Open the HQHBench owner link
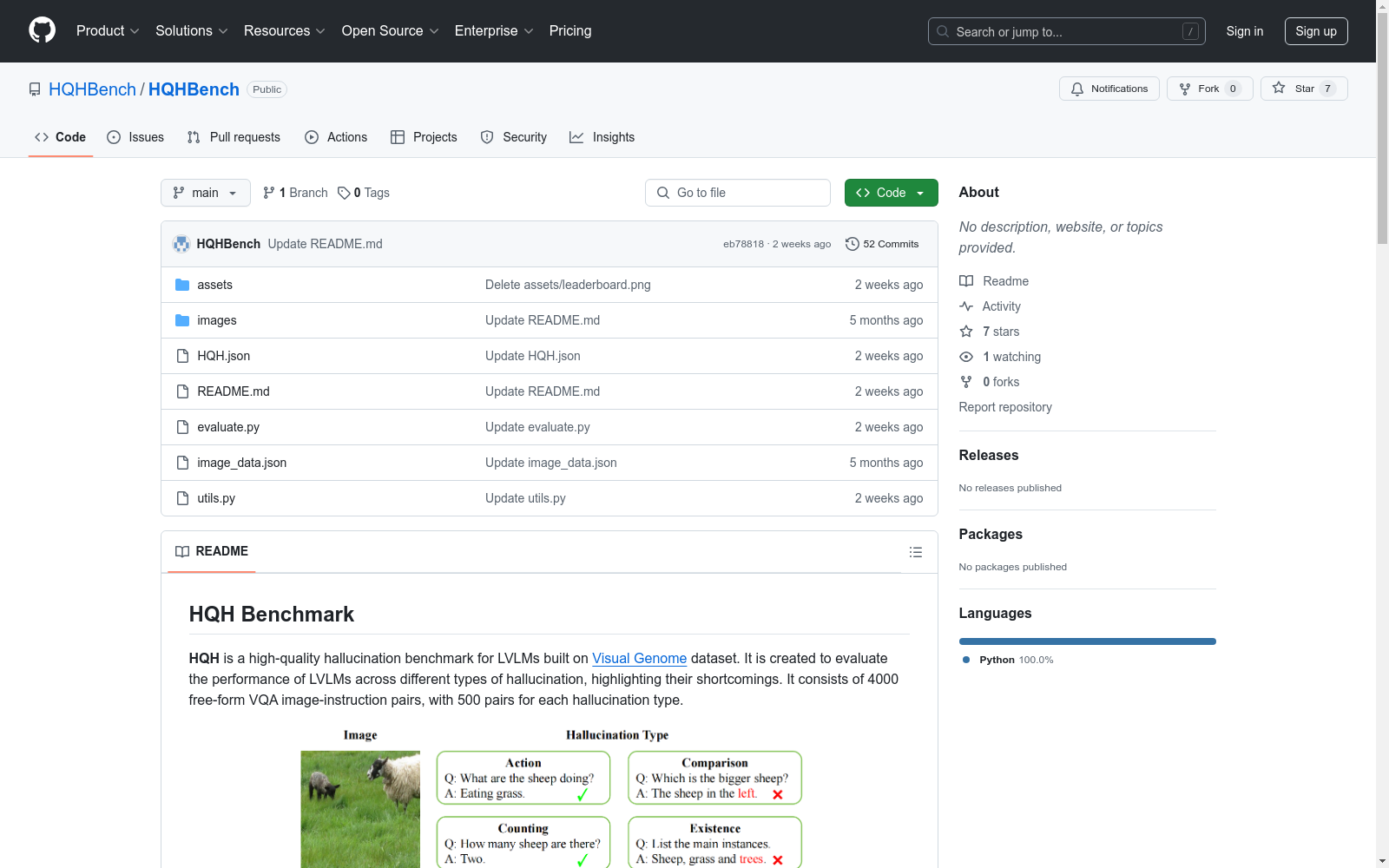This screenshot has width=1389, height=868. click(92, 89)
